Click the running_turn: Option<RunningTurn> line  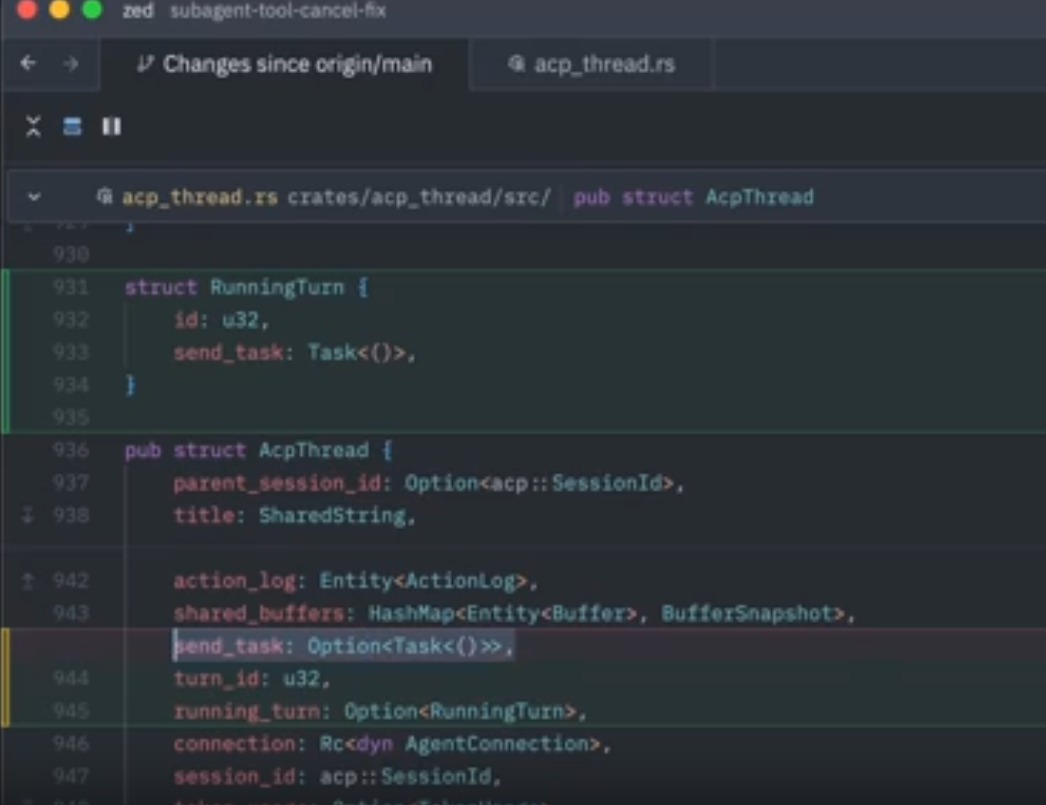(x=380, y=711)
